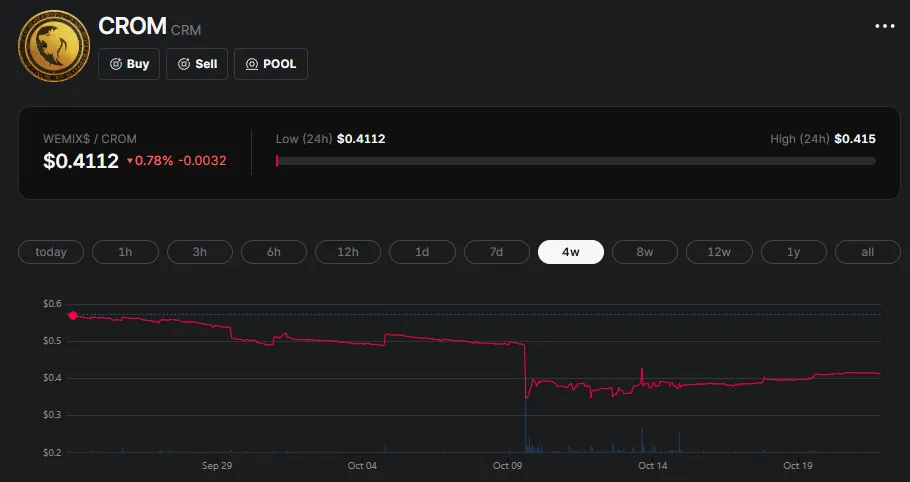
Task: Select the 12h time range
Action: (348, 252)
